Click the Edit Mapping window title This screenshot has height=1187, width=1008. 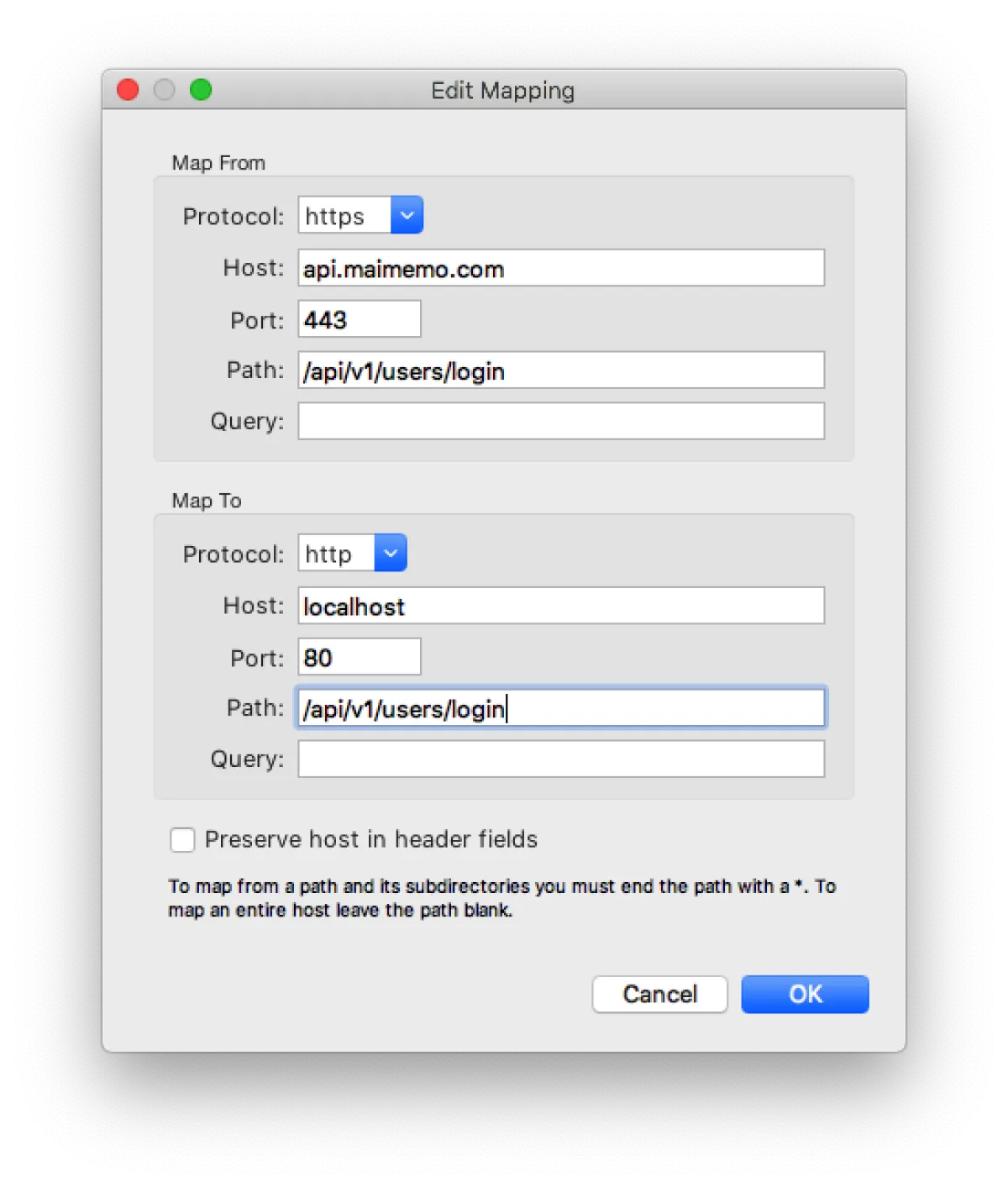[x=502, y=91]
